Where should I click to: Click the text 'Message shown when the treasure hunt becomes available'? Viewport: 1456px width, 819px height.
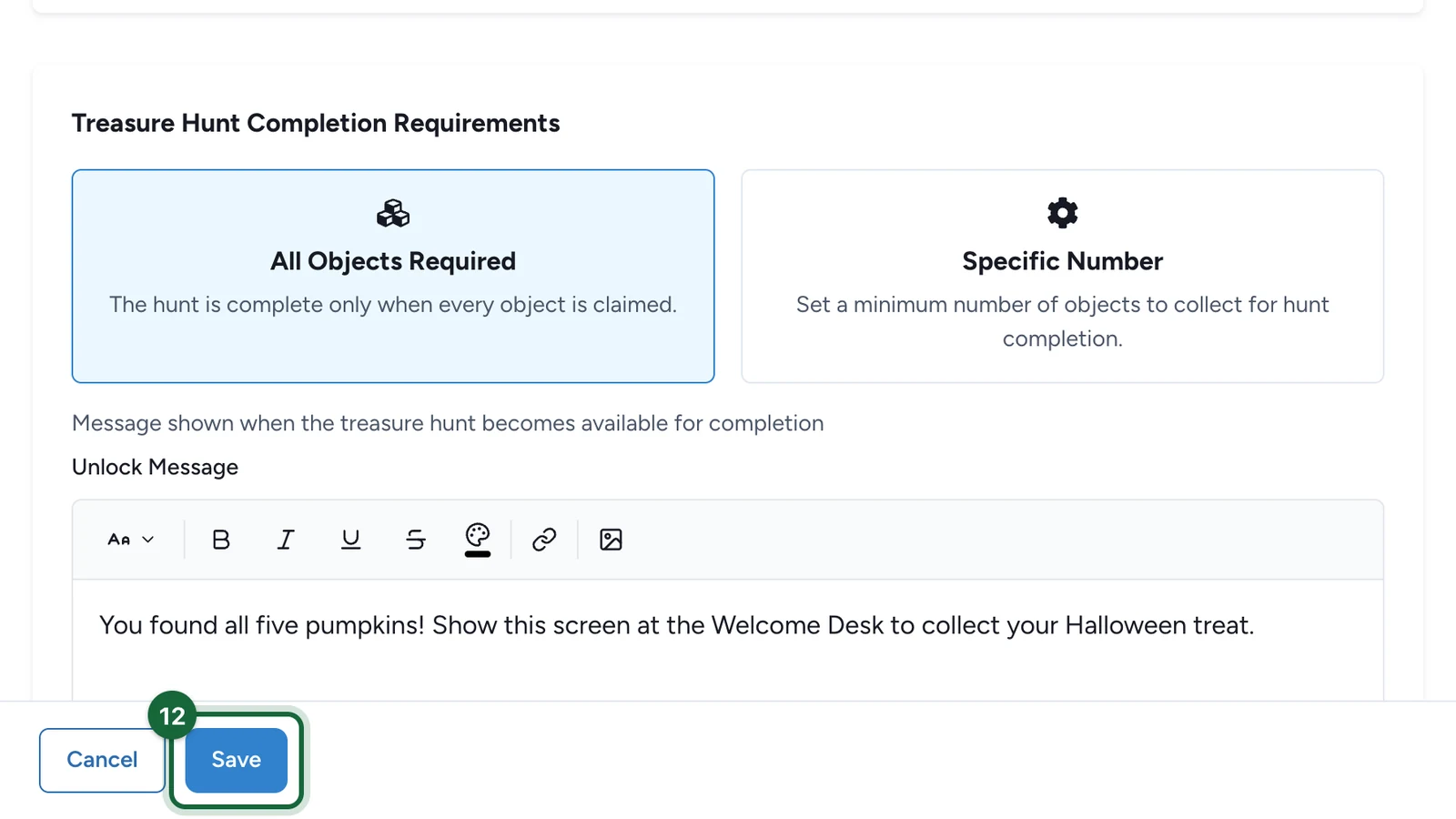point(369,423)
